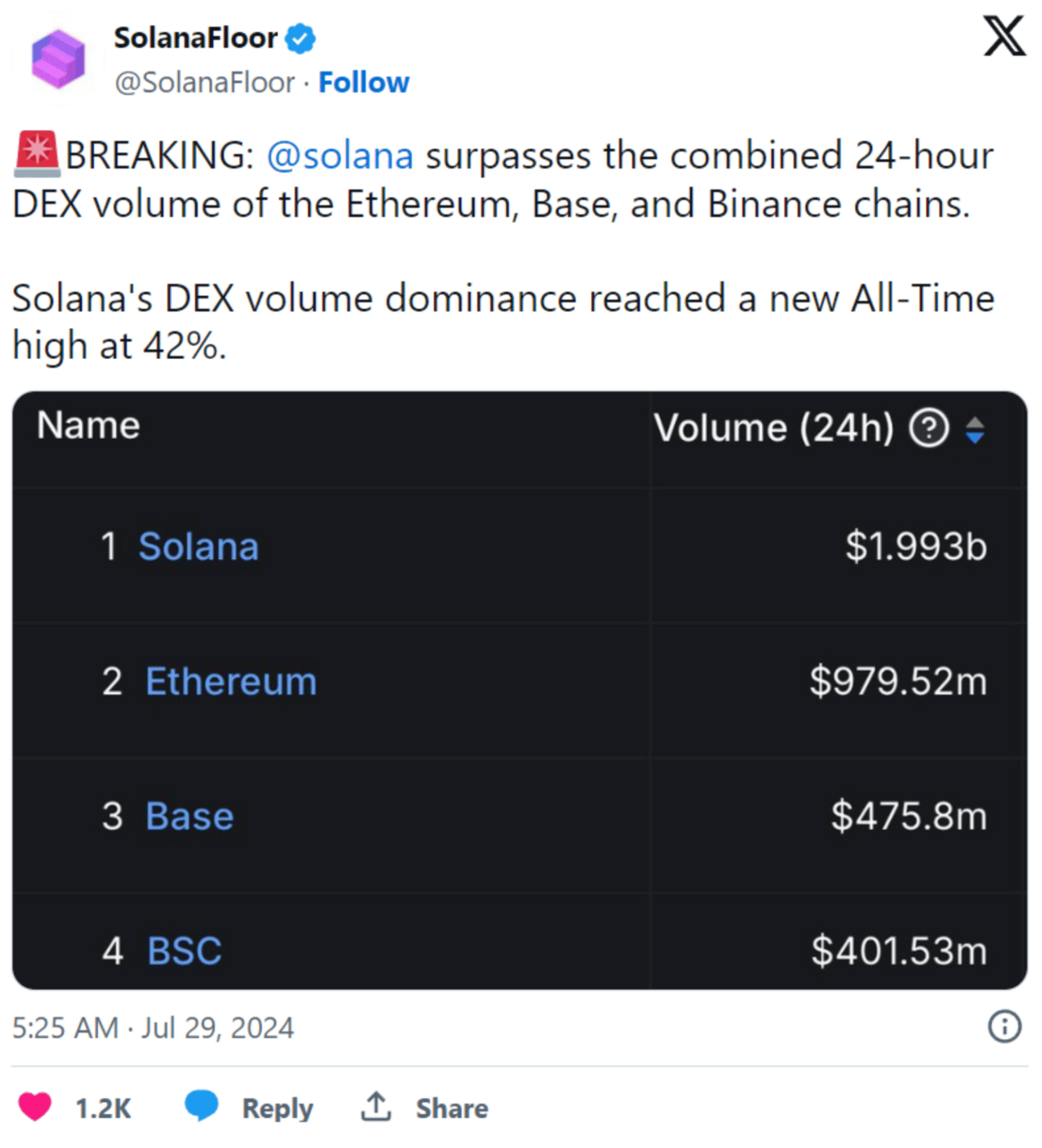Like the tweet with heart icon

click(x=35, y=1106)
